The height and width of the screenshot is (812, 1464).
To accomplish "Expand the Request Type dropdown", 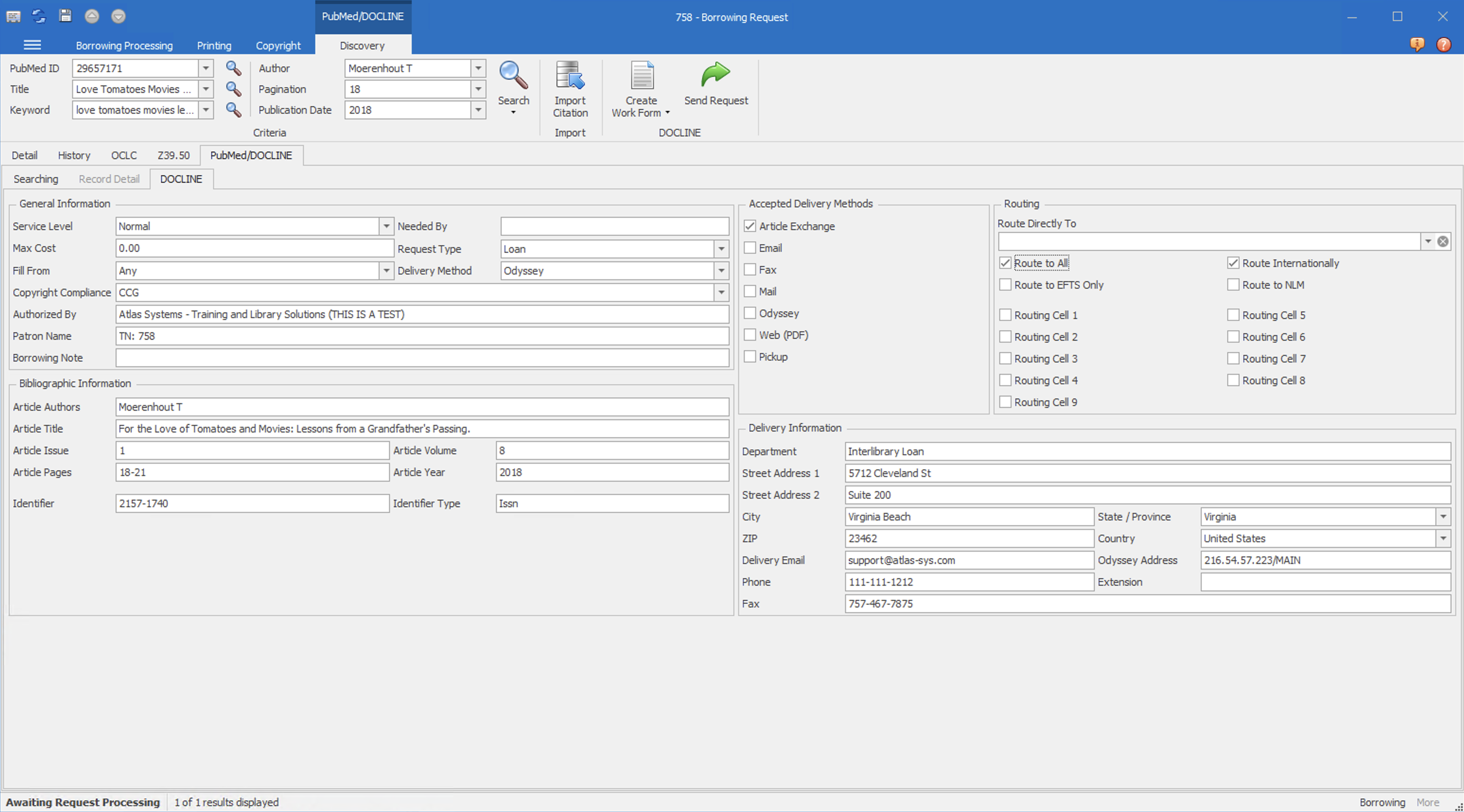I will tap(721, 249).
